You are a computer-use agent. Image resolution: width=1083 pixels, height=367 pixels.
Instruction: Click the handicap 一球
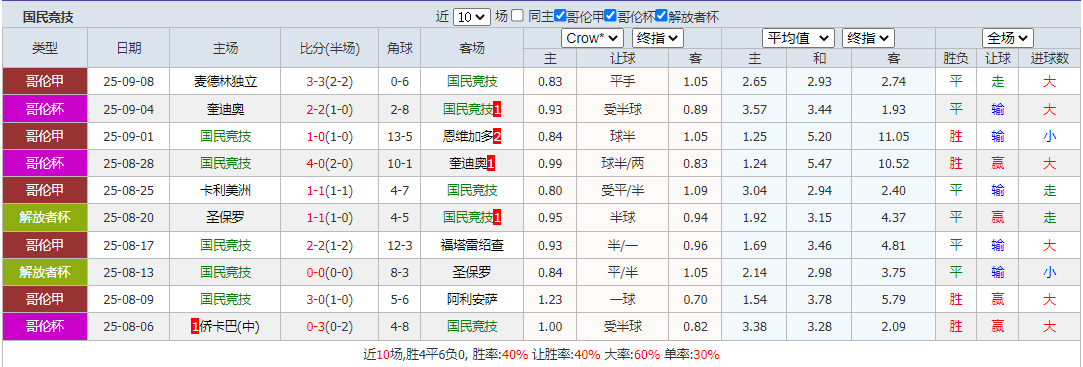[622, 299]
